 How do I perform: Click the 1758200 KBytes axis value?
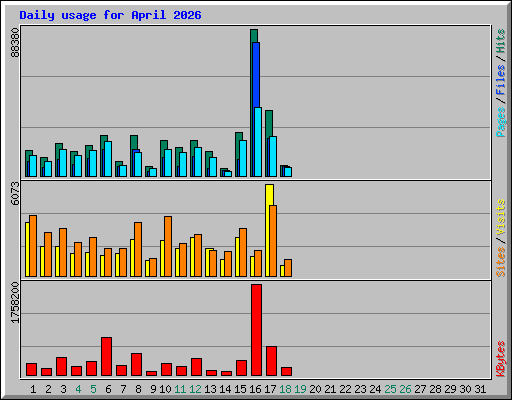coord(15,302)
